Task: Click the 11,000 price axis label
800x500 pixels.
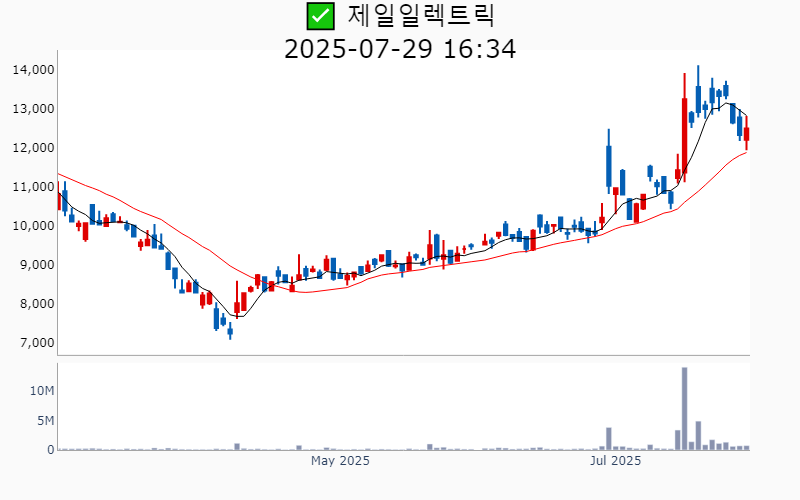Action: click(33, 187)
